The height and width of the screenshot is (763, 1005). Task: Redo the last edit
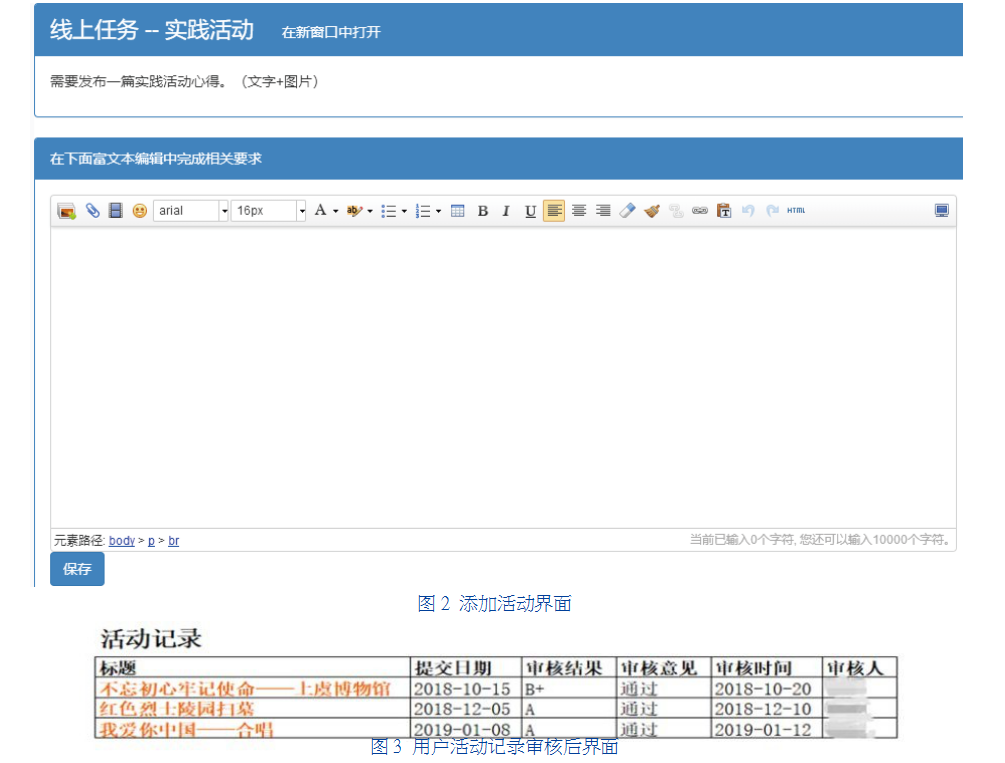tap(772, 210)
